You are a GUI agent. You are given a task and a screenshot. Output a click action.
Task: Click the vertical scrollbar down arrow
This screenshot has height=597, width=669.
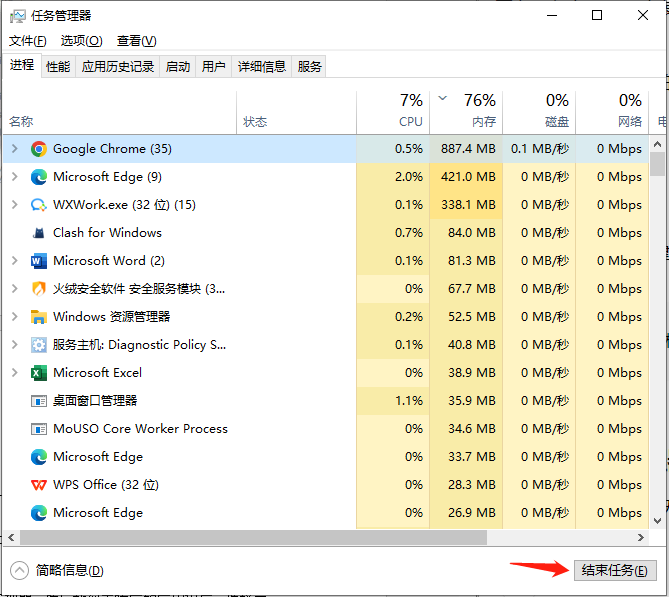pyautogui.click(x=657, y=521)
